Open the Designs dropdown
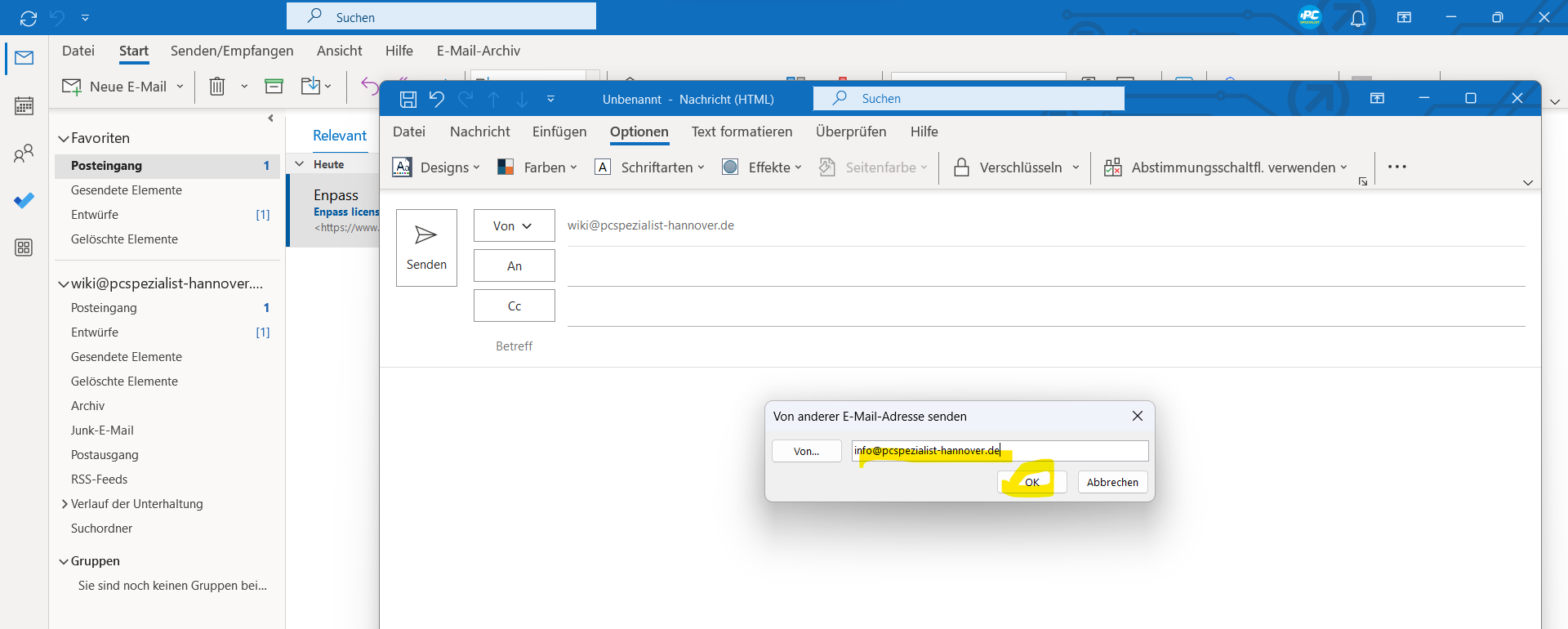The height and width of the screenshot is (629, 1568). coord(436,167)
